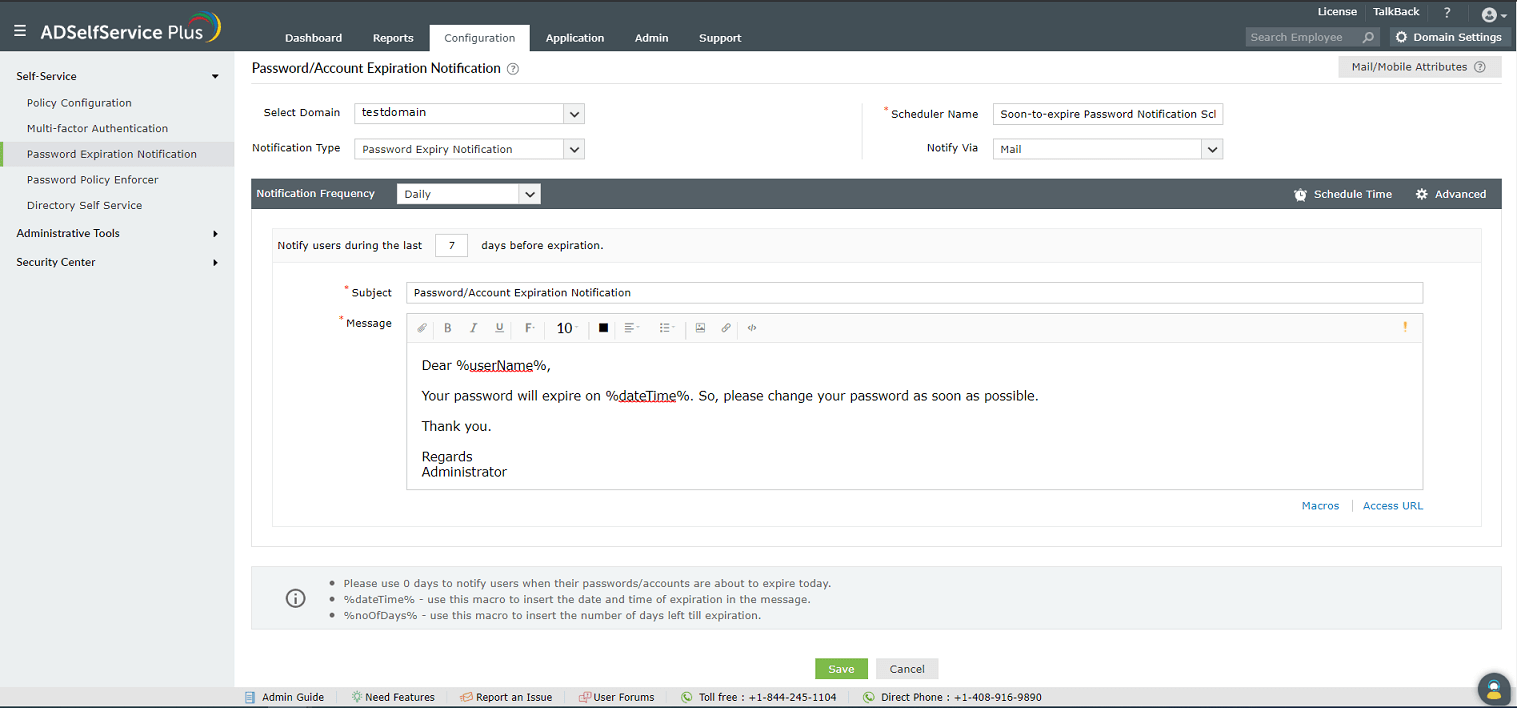This screenshot has width=1517, height=708.
Task: Open the Admin Guide link
Action: click(x=284, y=697)
